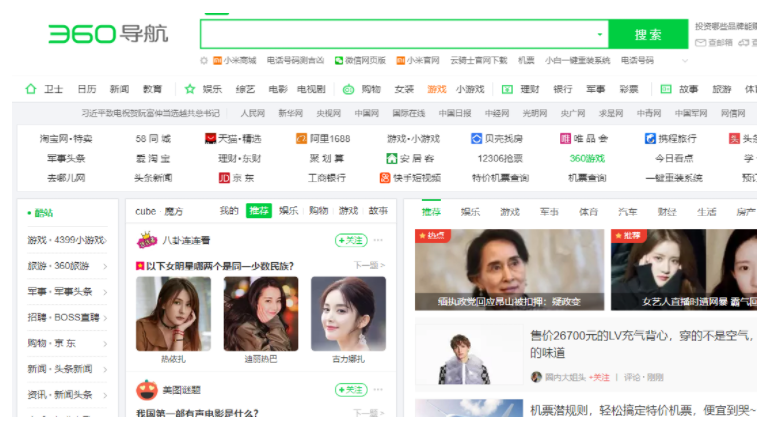The image size is (773, 427).
Task: Click the green 搜索 button
Action: [648, 34]
